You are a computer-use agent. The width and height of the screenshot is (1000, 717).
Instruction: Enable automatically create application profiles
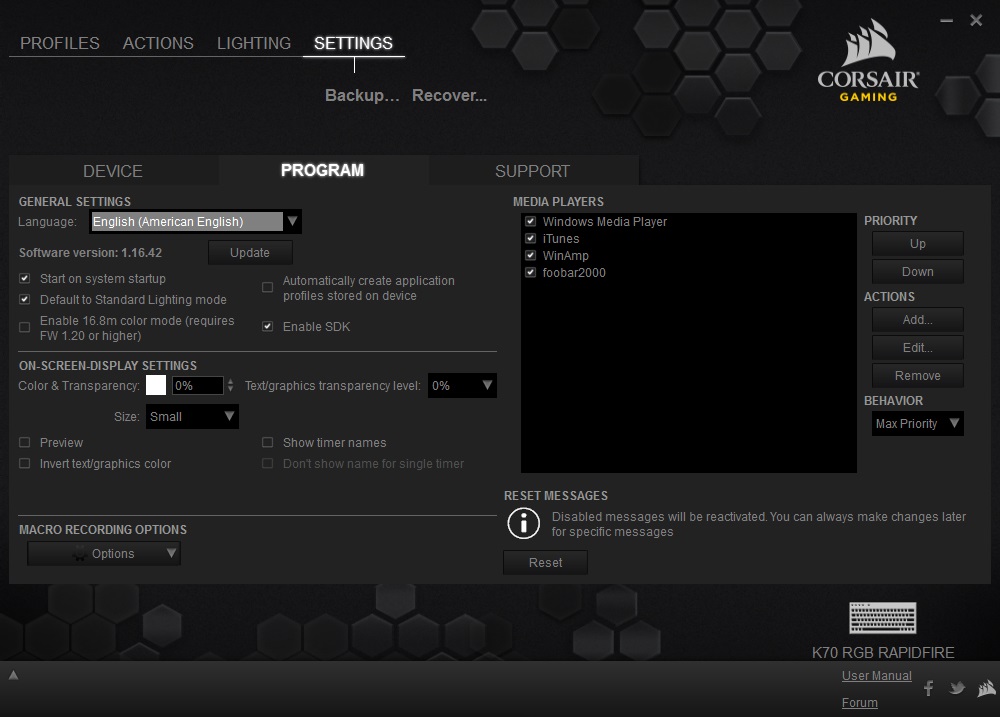(x=268, y=288)
